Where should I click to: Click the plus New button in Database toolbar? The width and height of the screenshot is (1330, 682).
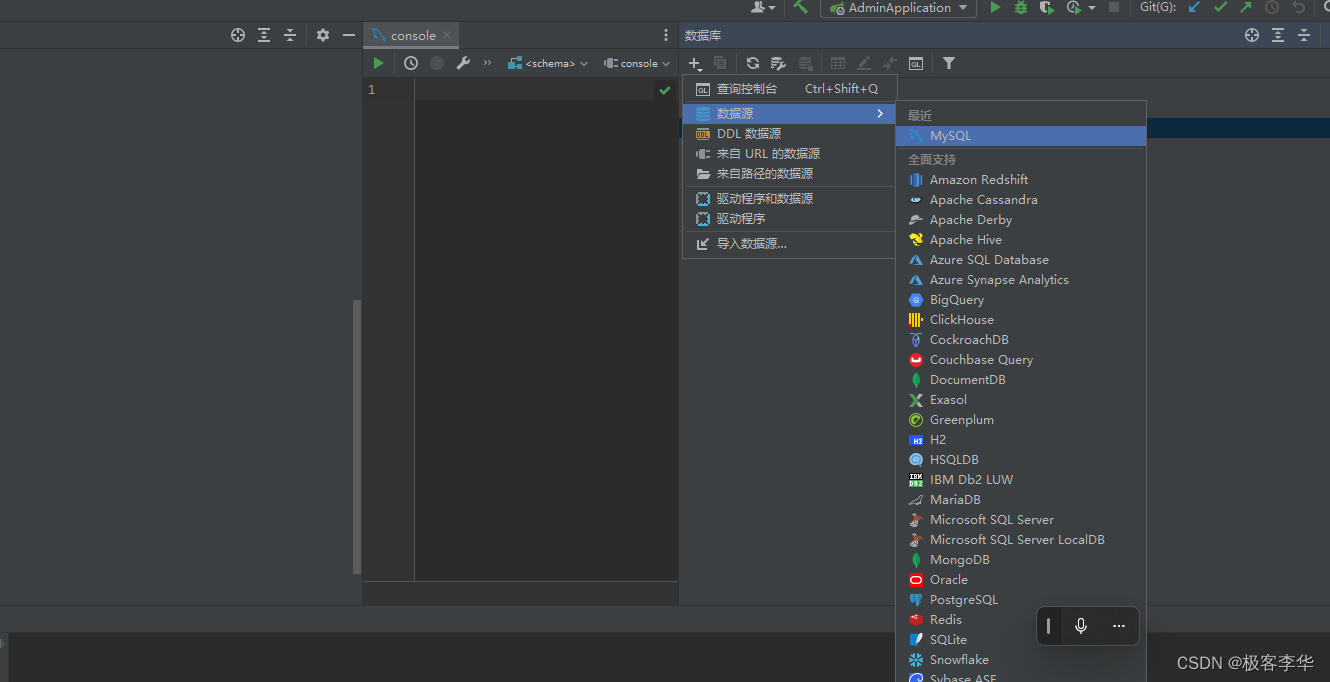[695, 63]
